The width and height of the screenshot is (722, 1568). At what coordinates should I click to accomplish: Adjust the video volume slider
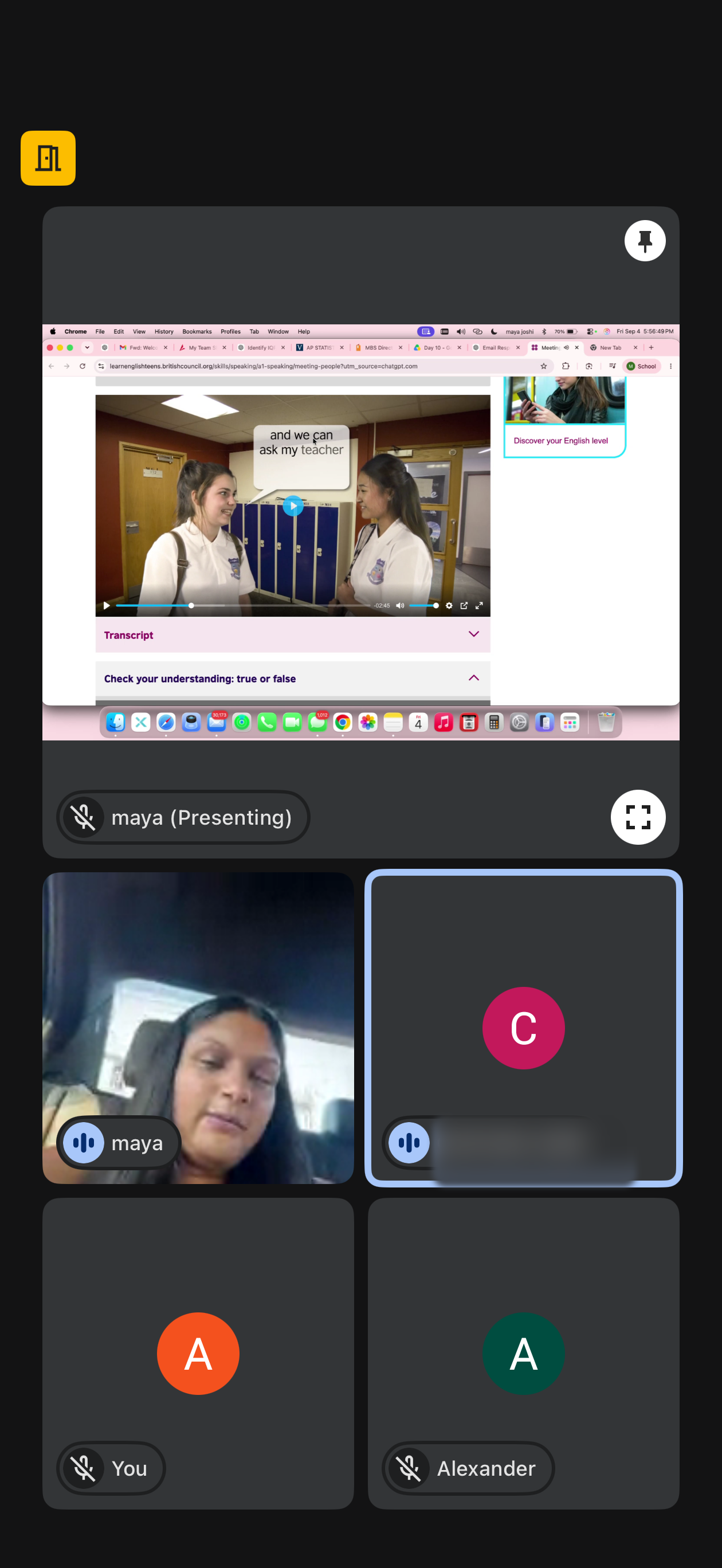pos(423,606)
